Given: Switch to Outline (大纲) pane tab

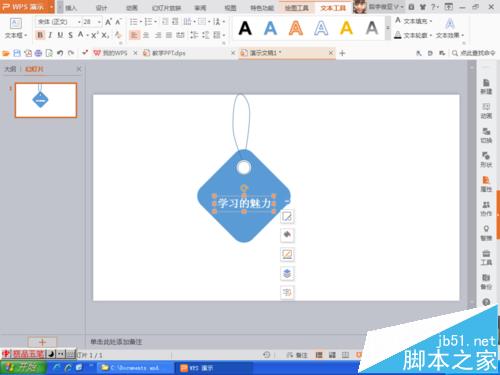Looking at the screenshot, I should (x=10, y=69).
